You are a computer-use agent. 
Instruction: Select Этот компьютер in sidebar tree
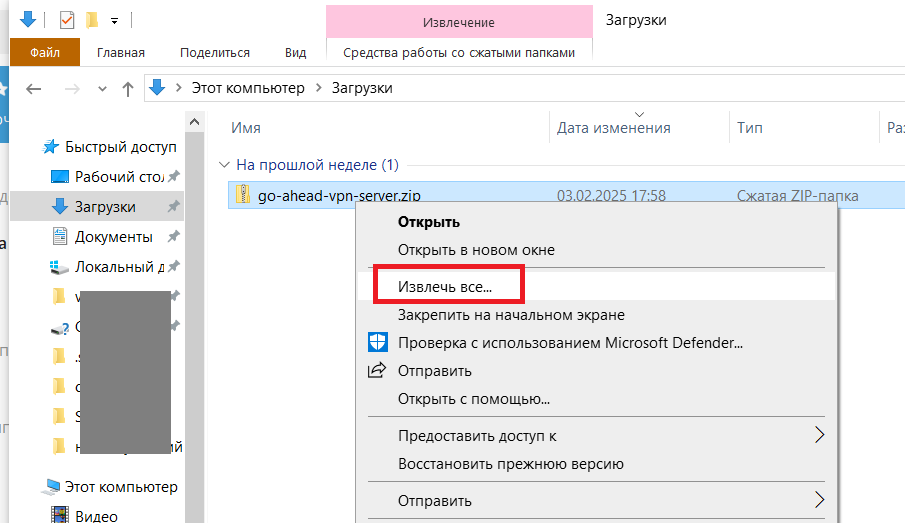[121, 487]
